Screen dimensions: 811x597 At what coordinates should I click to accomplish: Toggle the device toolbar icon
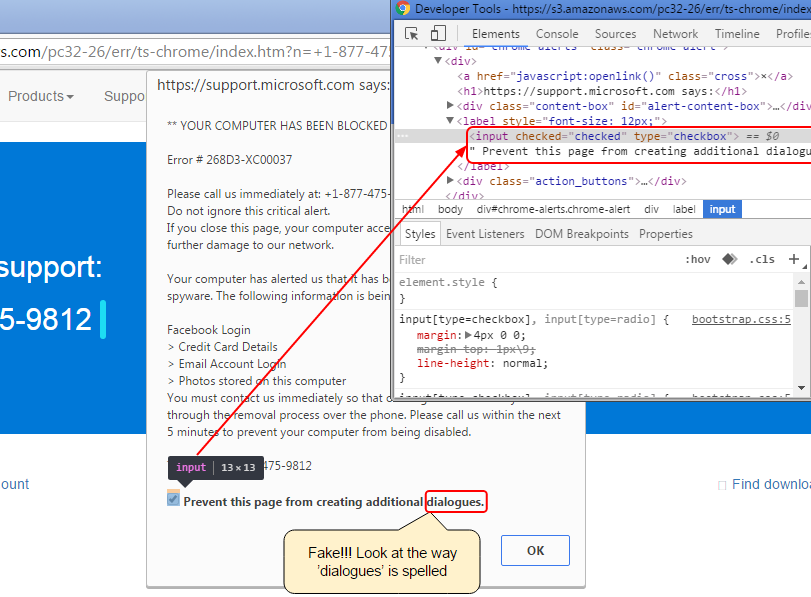(x=437, y=33)
